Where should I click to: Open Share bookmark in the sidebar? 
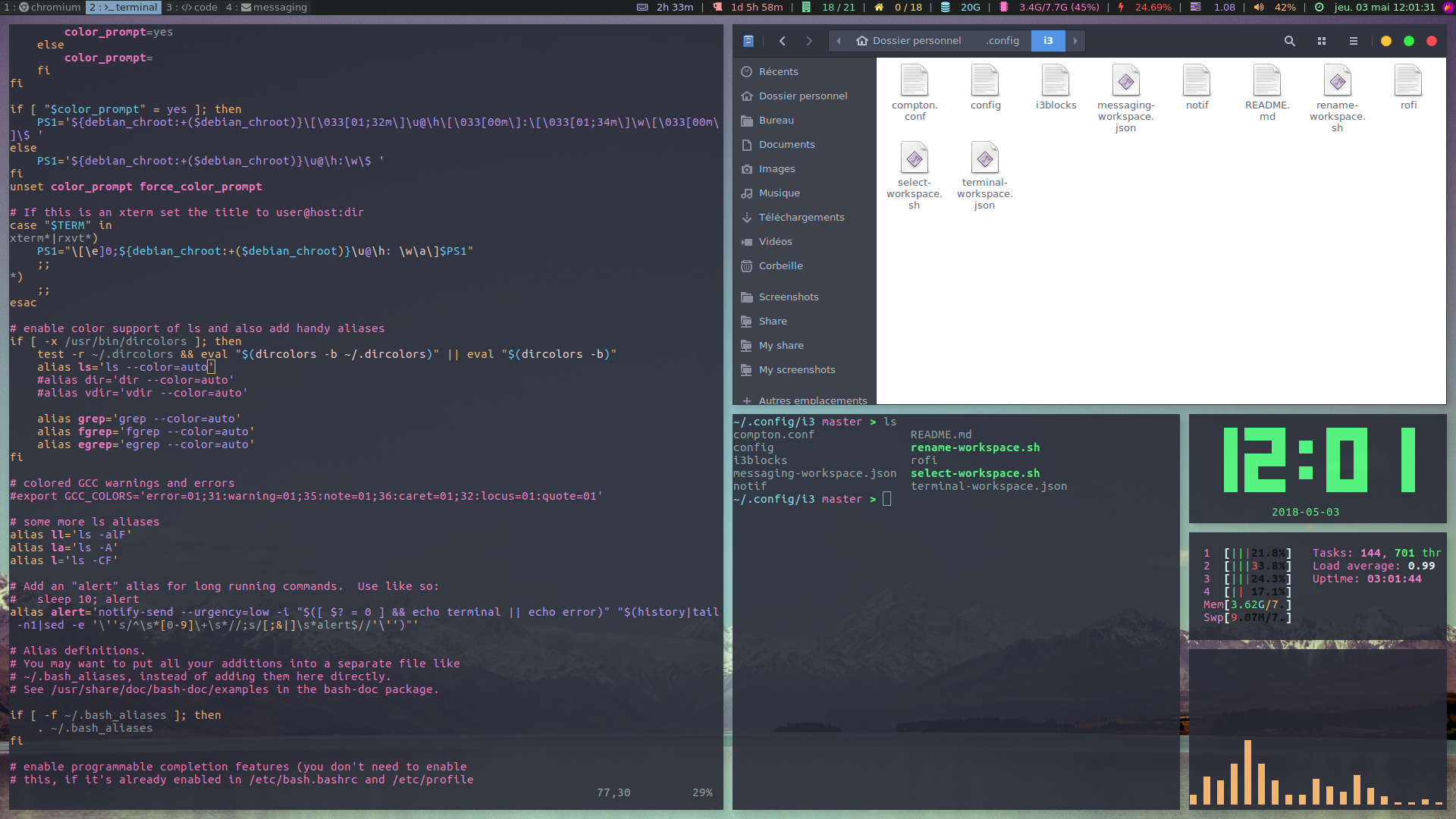805,321
